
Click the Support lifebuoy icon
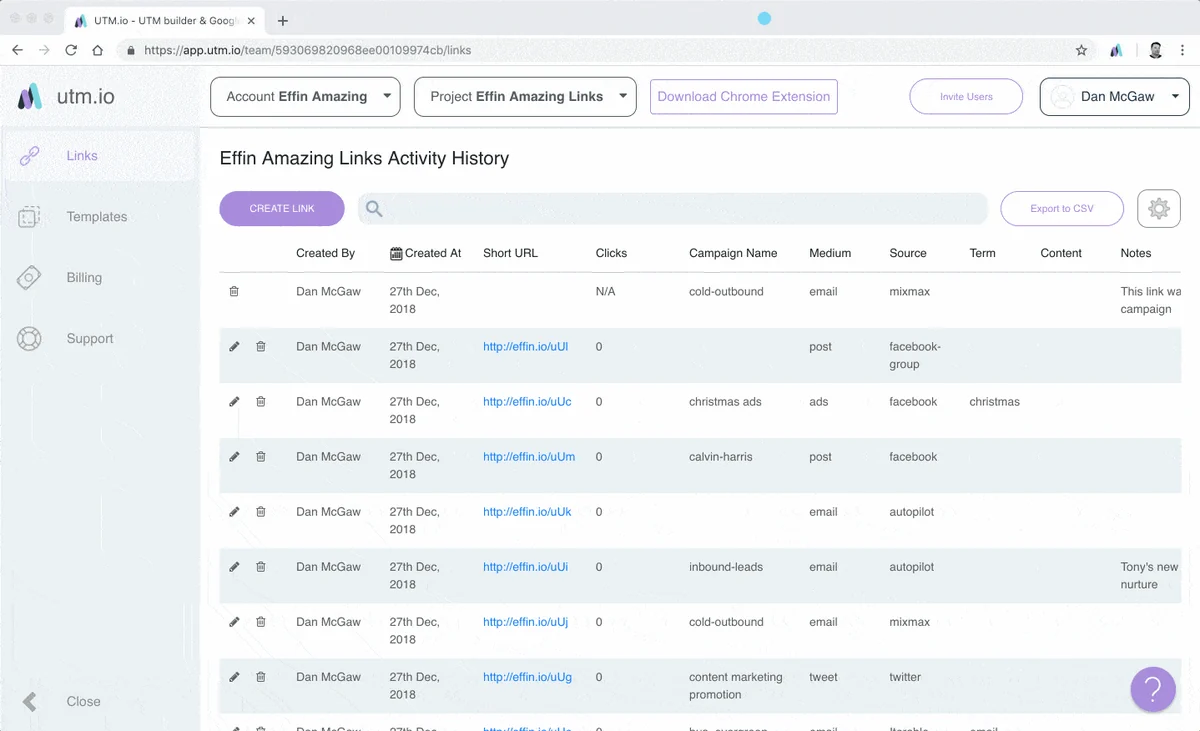tap(29, 339)
